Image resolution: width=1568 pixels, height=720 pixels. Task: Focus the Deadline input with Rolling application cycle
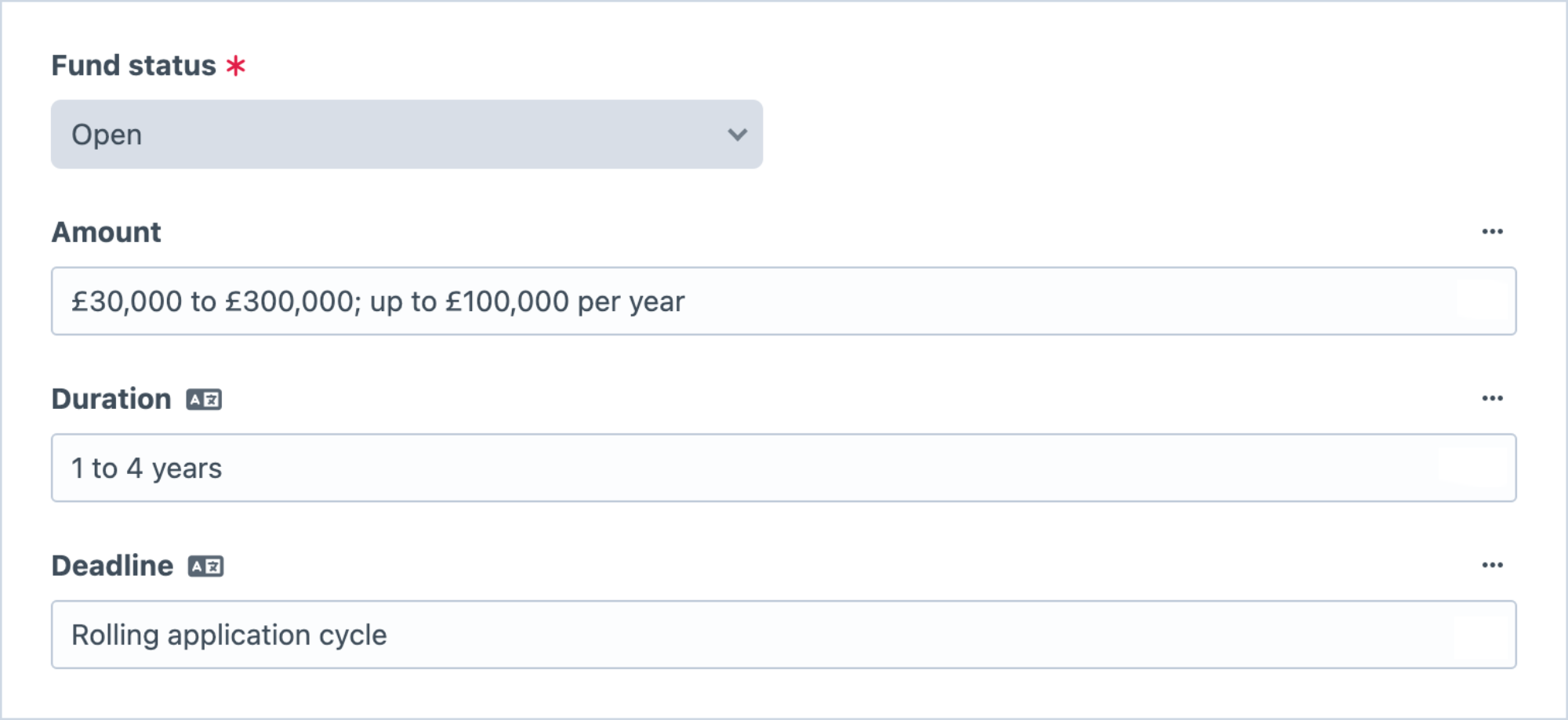(784, 635)
